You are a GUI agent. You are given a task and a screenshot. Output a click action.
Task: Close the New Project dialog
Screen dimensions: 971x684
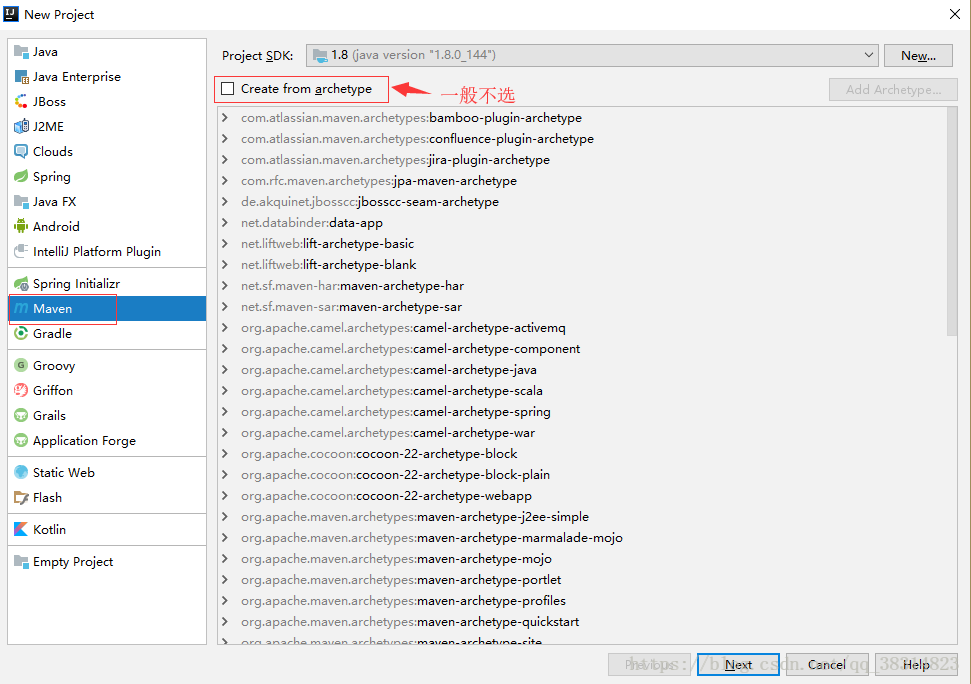pyautogui.click(x=954, y=14)
